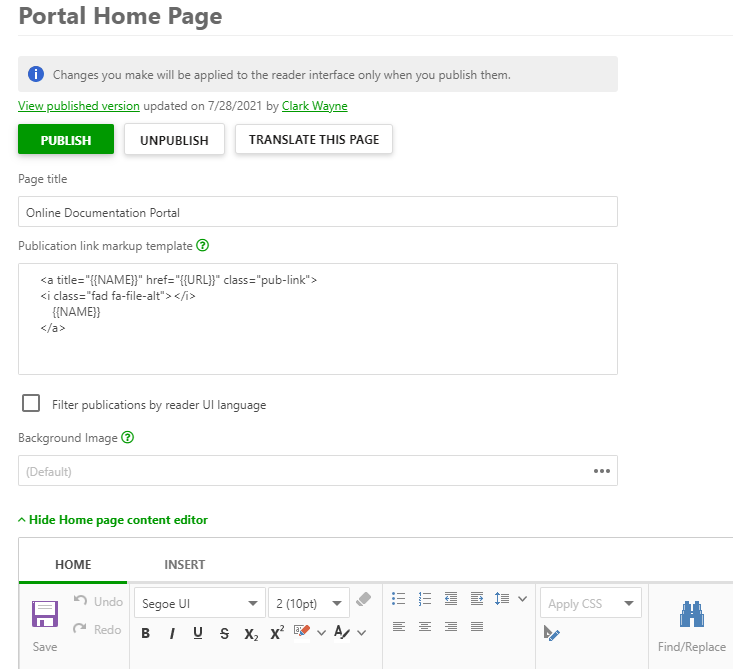Enable Filter publications by reader UI language
The width and height of the screenshot is (733, 669).
32,404
